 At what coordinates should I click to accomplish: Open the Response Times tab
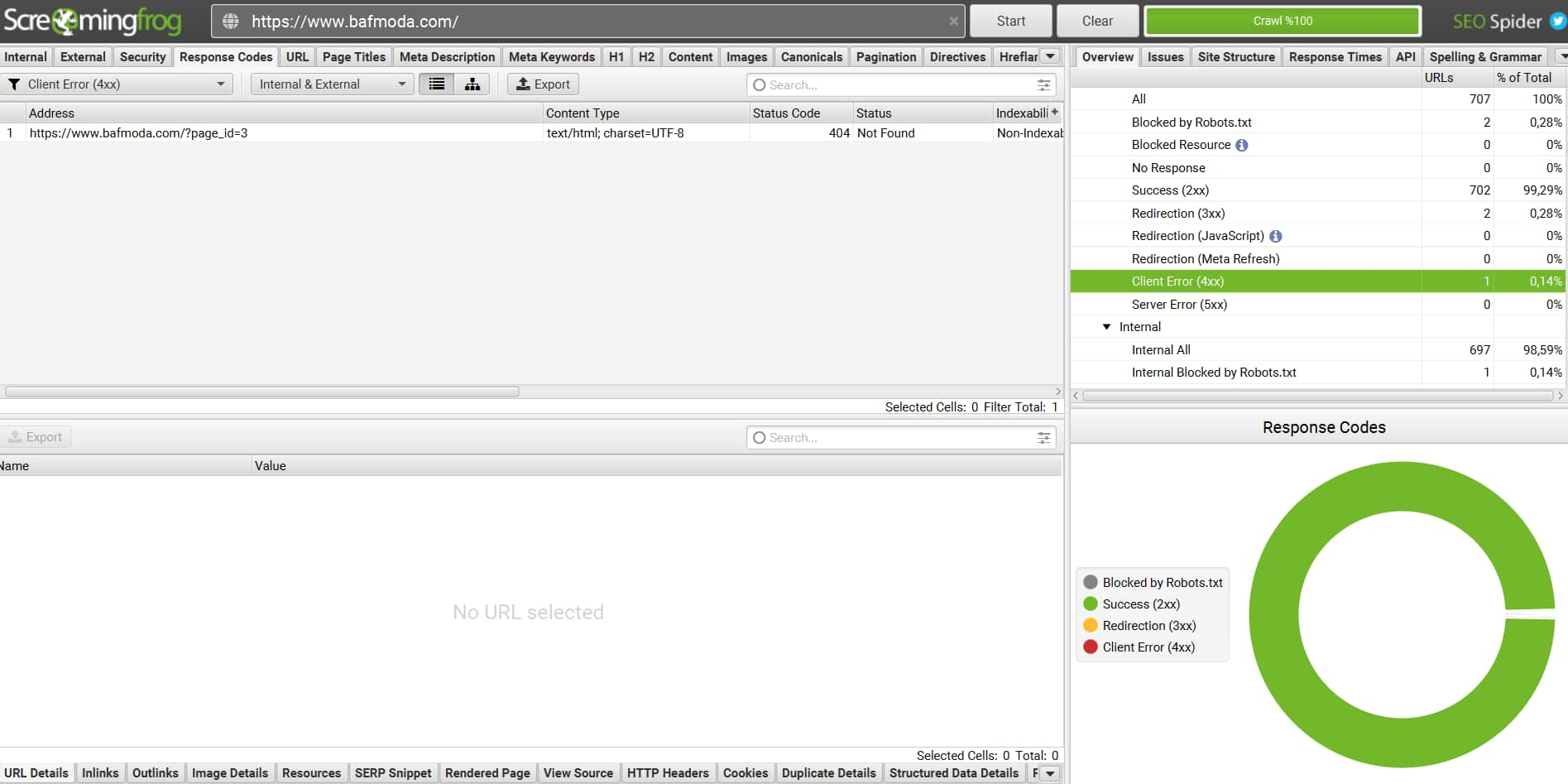(1335, 56)
